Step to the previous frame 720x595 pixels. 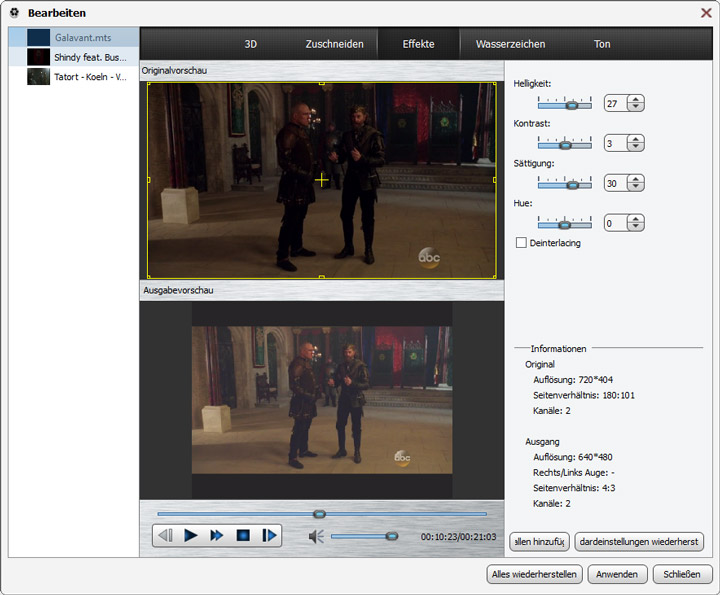[x=165, y=535]
